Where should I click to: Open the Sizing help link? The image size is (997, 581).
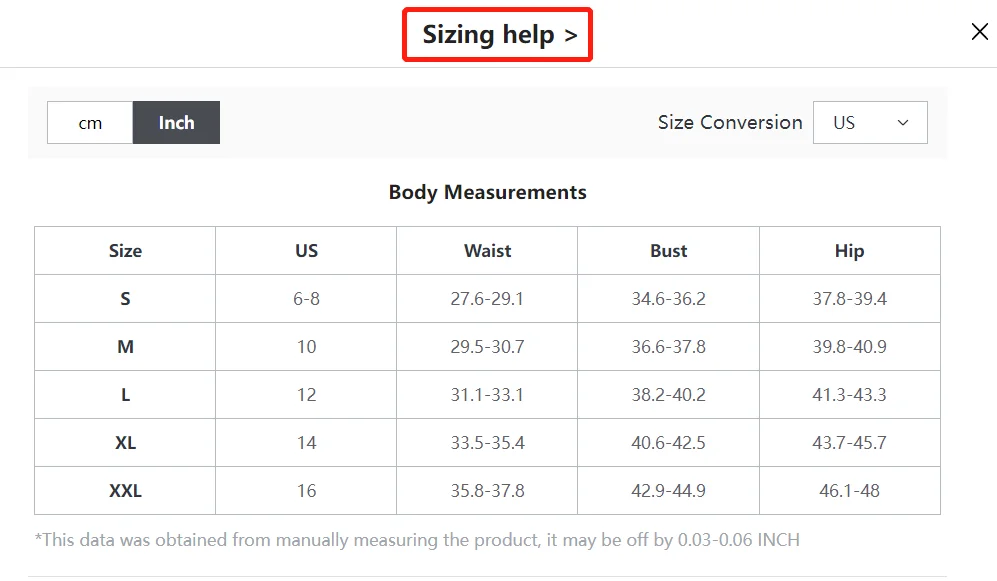click(x=500, y=34)
